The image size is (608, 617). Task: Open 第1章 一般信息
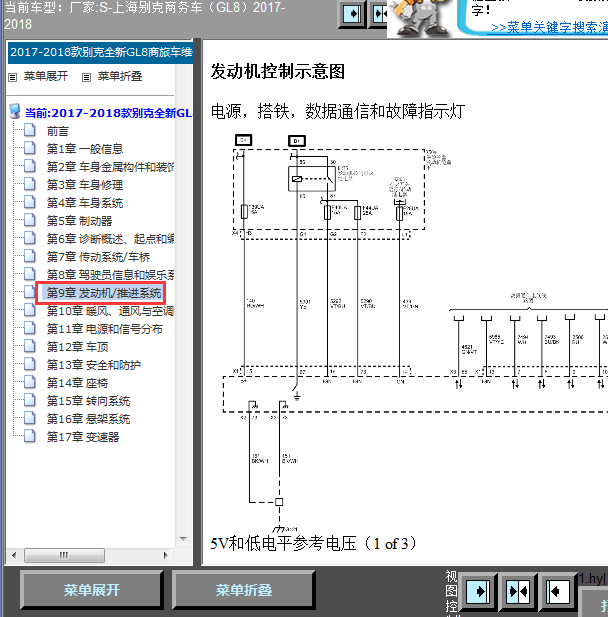click(x=85, y=149)
